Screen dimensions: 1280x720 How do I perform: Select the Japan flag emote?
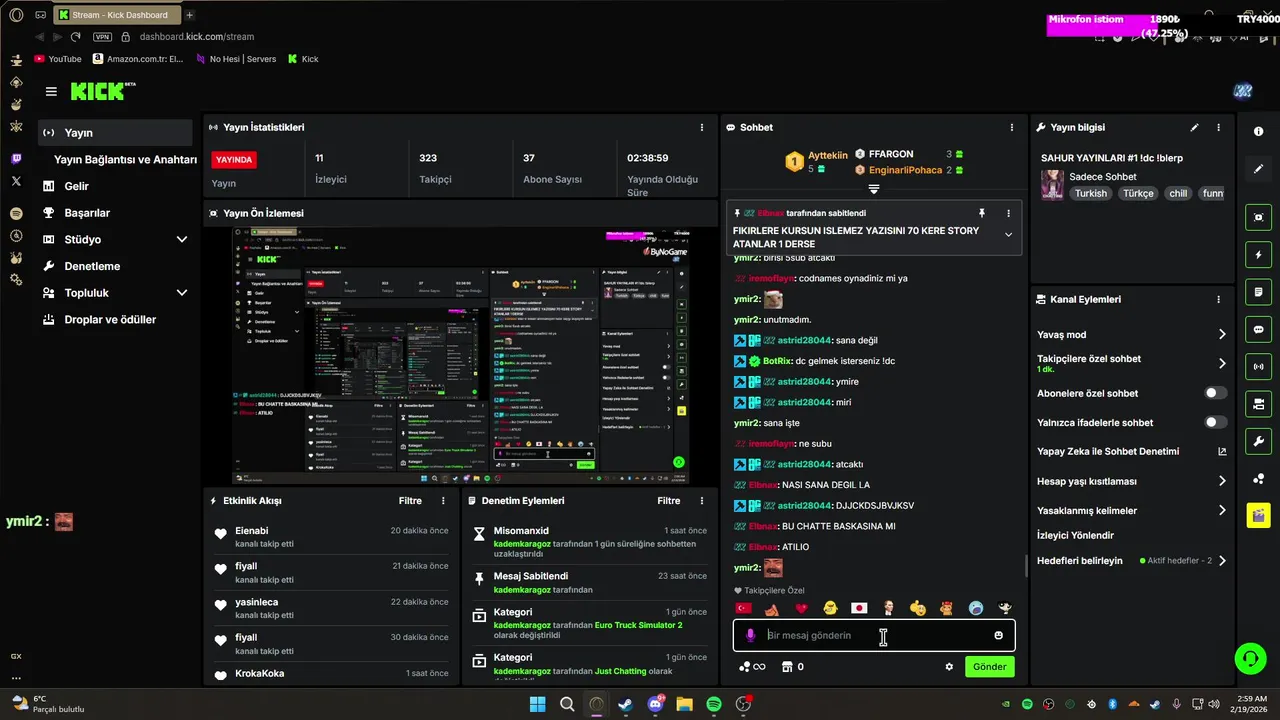[859, 608]
